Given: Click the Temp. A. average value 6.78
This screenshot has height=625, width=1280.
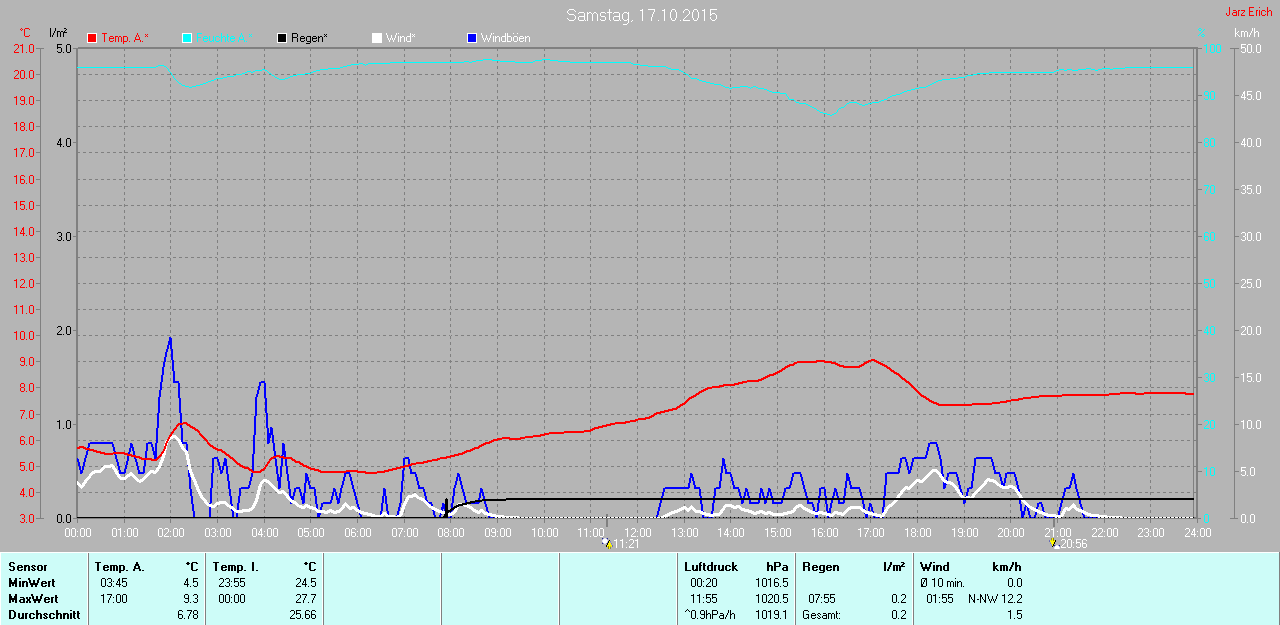Looking at the screenshot, I should pyautogui.click(x=188, y=615).
